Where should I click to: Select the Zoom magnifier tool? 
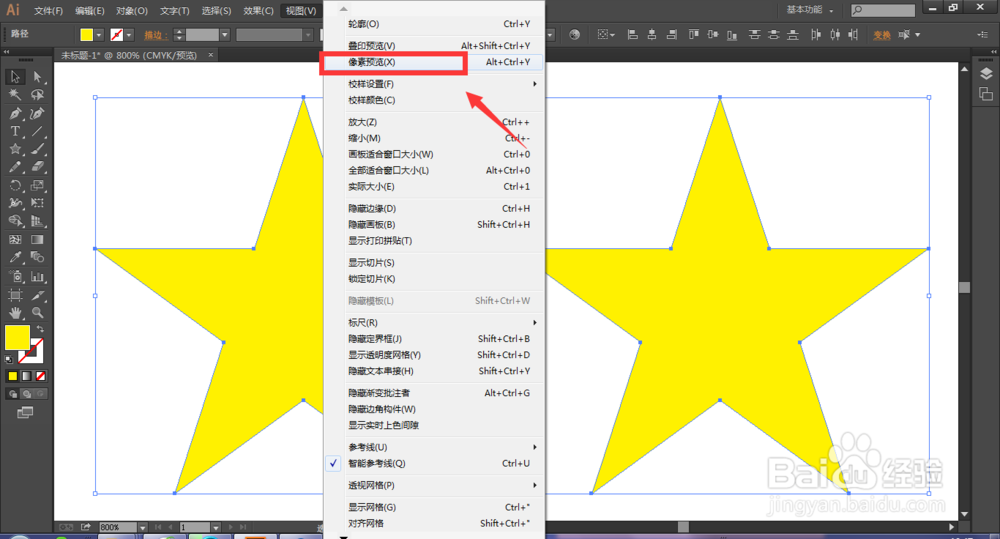click(38, 313)
